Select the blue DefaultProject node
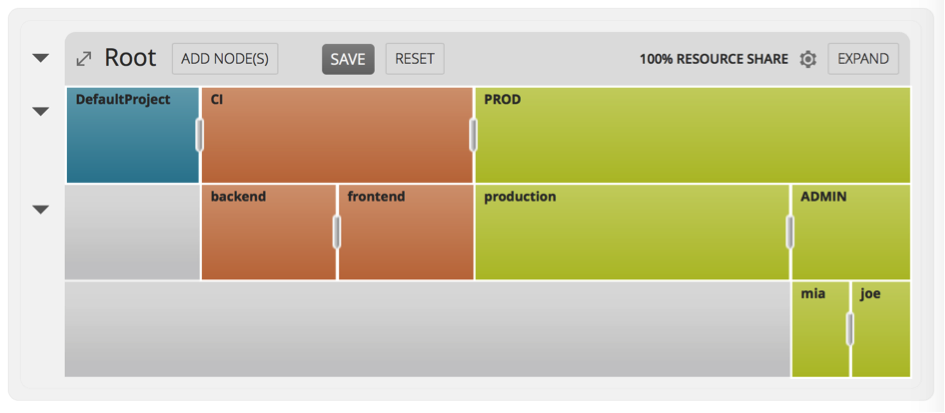 pyautogui.click(x=133, y=135)
